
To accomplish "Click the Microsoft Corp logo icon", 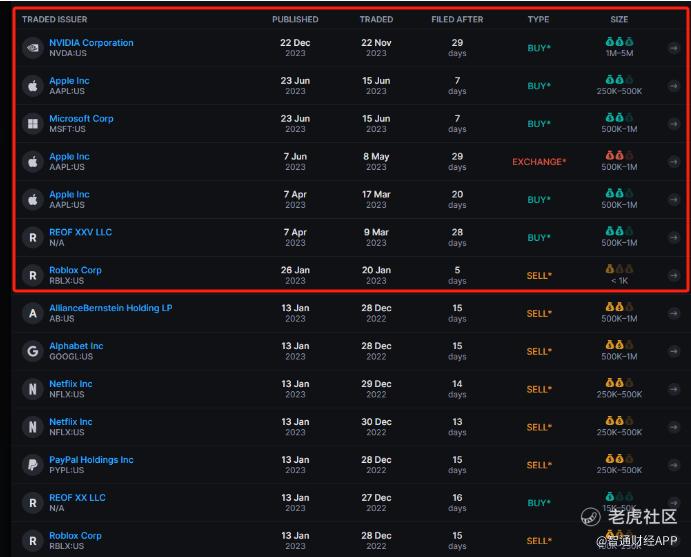I will (33, 123).
